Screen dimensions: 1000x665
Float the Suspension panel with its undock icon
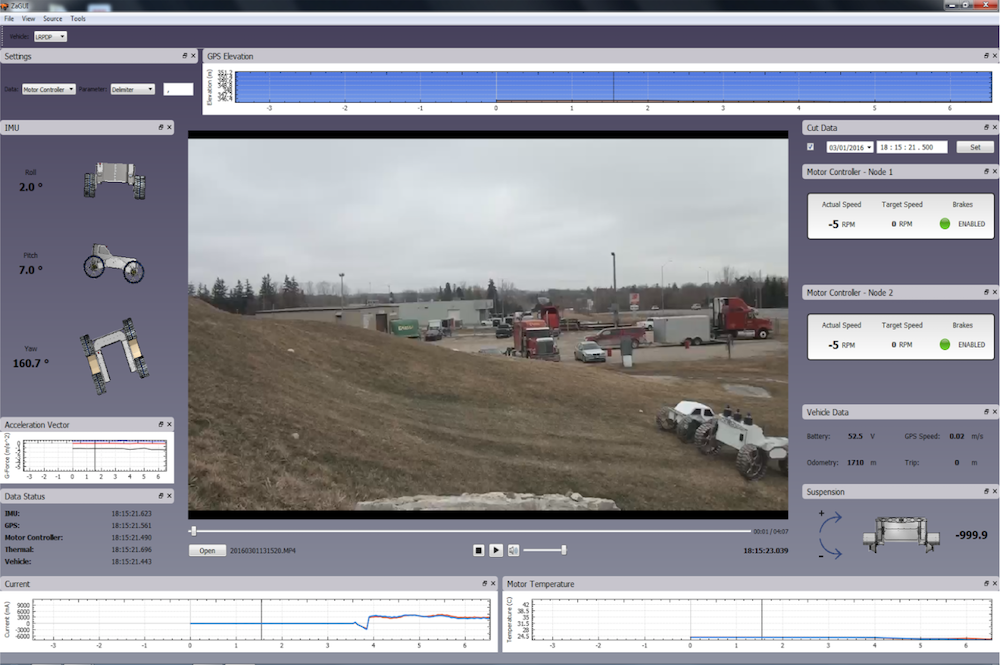click(x=984, y=492)
